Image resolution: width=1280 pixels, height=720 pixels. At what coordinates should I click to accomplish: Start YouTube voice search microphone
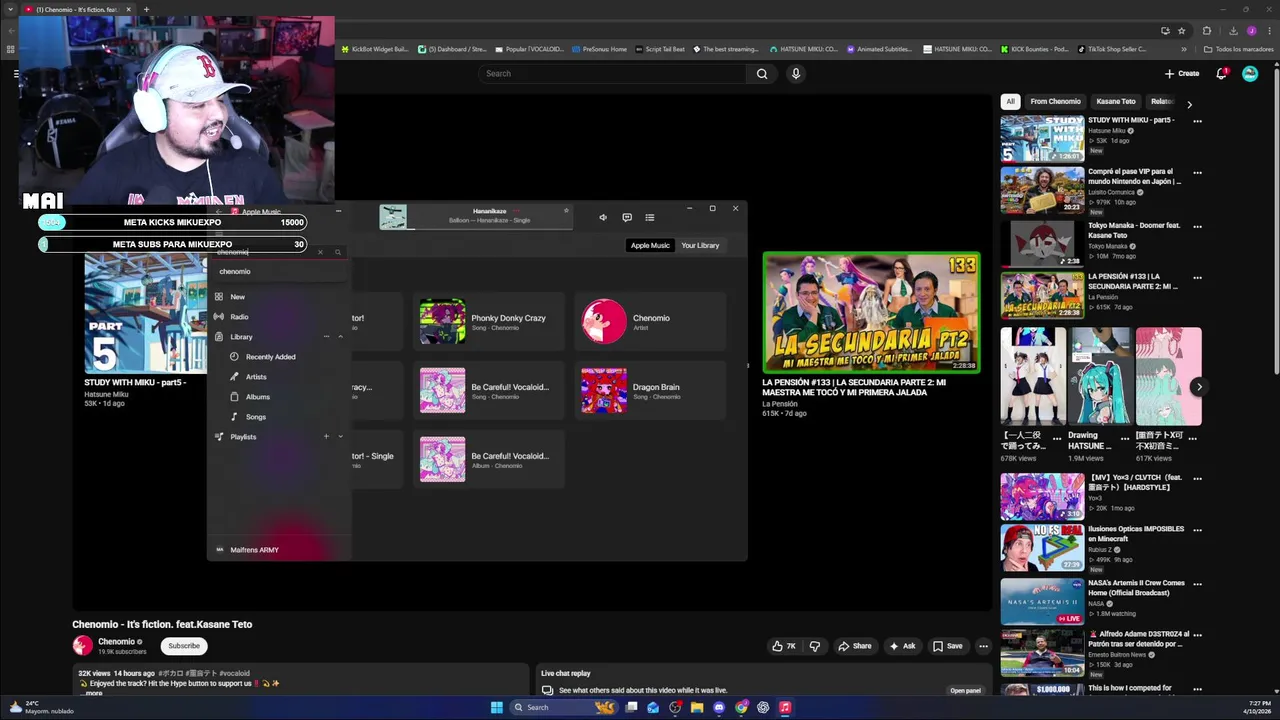pyautogui.click(x=796, y=73)
